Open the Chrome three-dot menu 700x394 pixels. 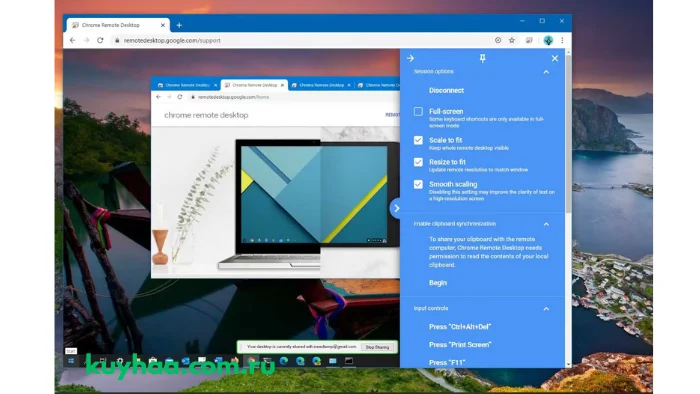[562, 40]
